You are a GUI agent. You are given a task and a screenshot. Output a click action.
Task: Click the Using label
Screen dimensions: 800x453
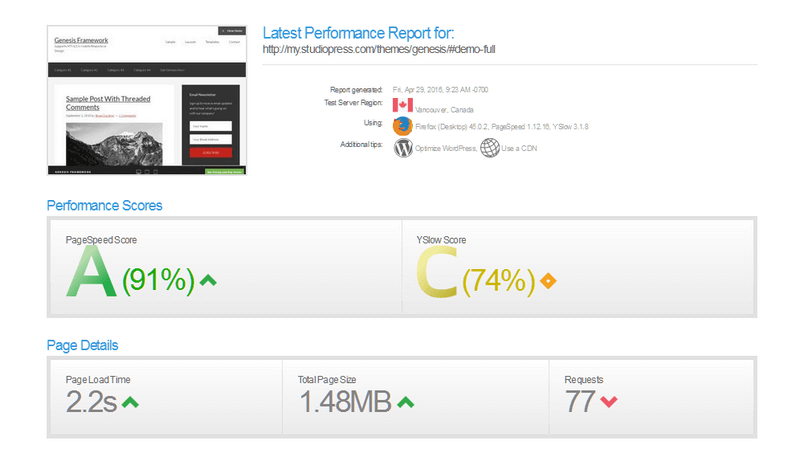pyautogui.click(x=373, y=123)
